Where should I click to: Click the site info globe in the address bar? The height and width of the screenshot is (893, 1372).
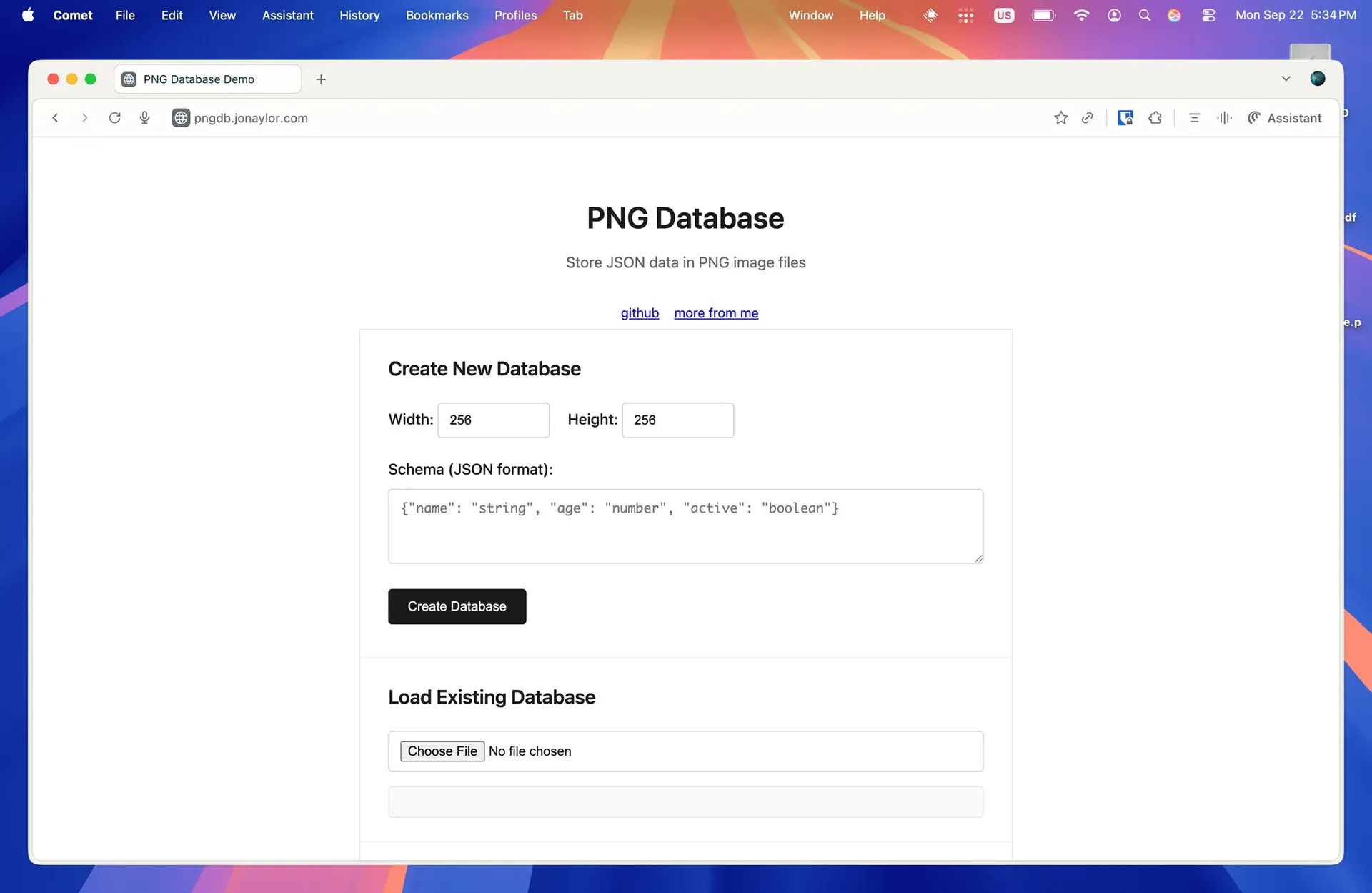(x=180, y=117)
